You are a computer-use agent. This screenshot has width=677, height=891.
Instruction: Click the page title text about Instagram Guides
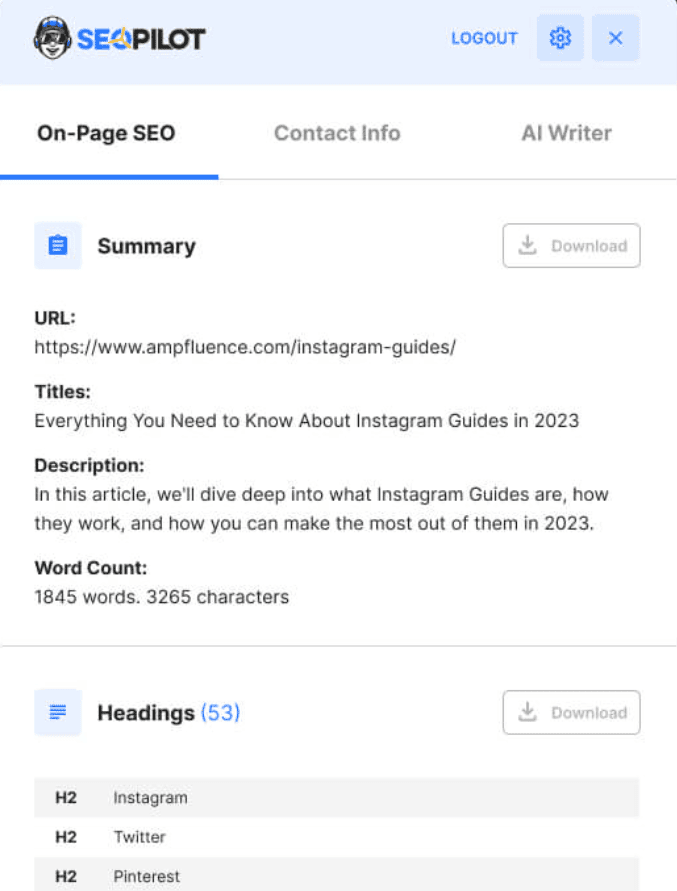pos(306,421)
